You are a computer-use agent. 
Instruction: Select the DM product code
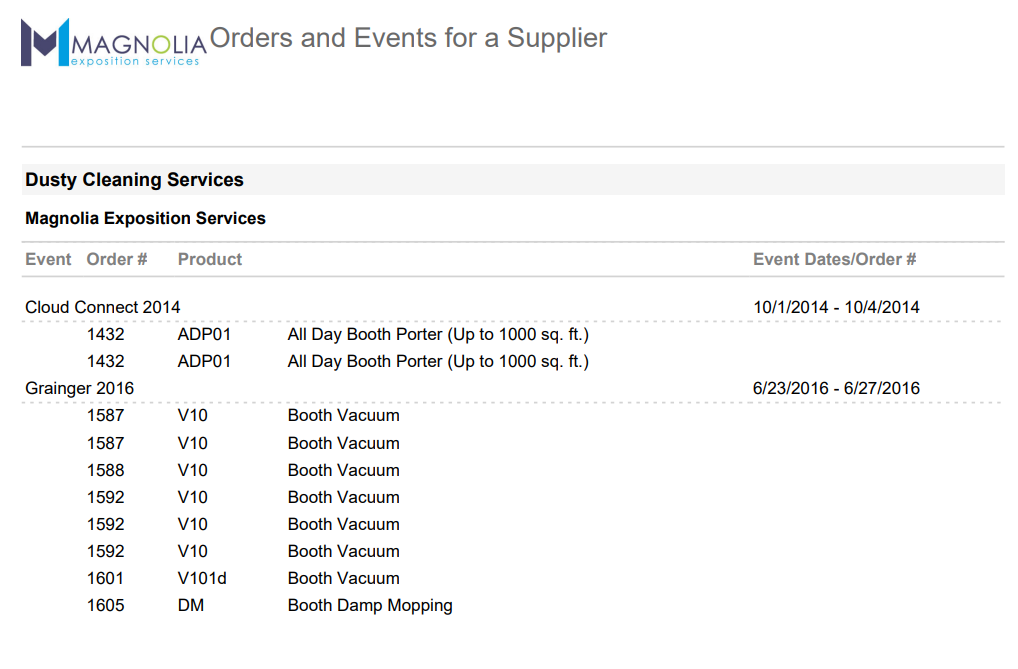point(191,605)
